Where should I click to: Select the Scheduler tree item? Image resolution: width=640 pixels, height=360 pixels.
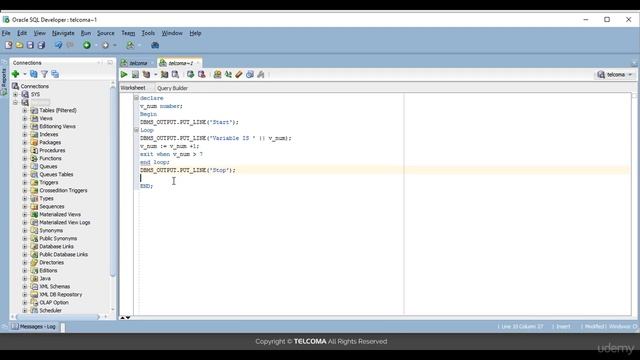50,311
